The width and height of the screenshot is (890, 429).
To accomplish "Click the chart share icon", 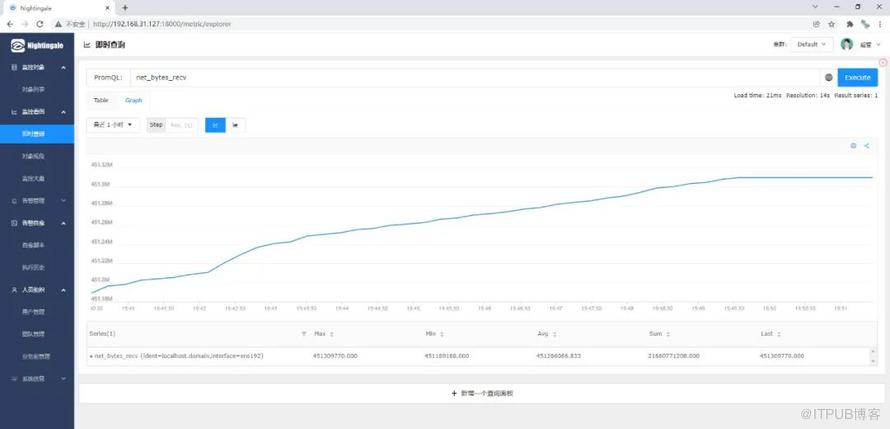I will [x=867, y=146].
